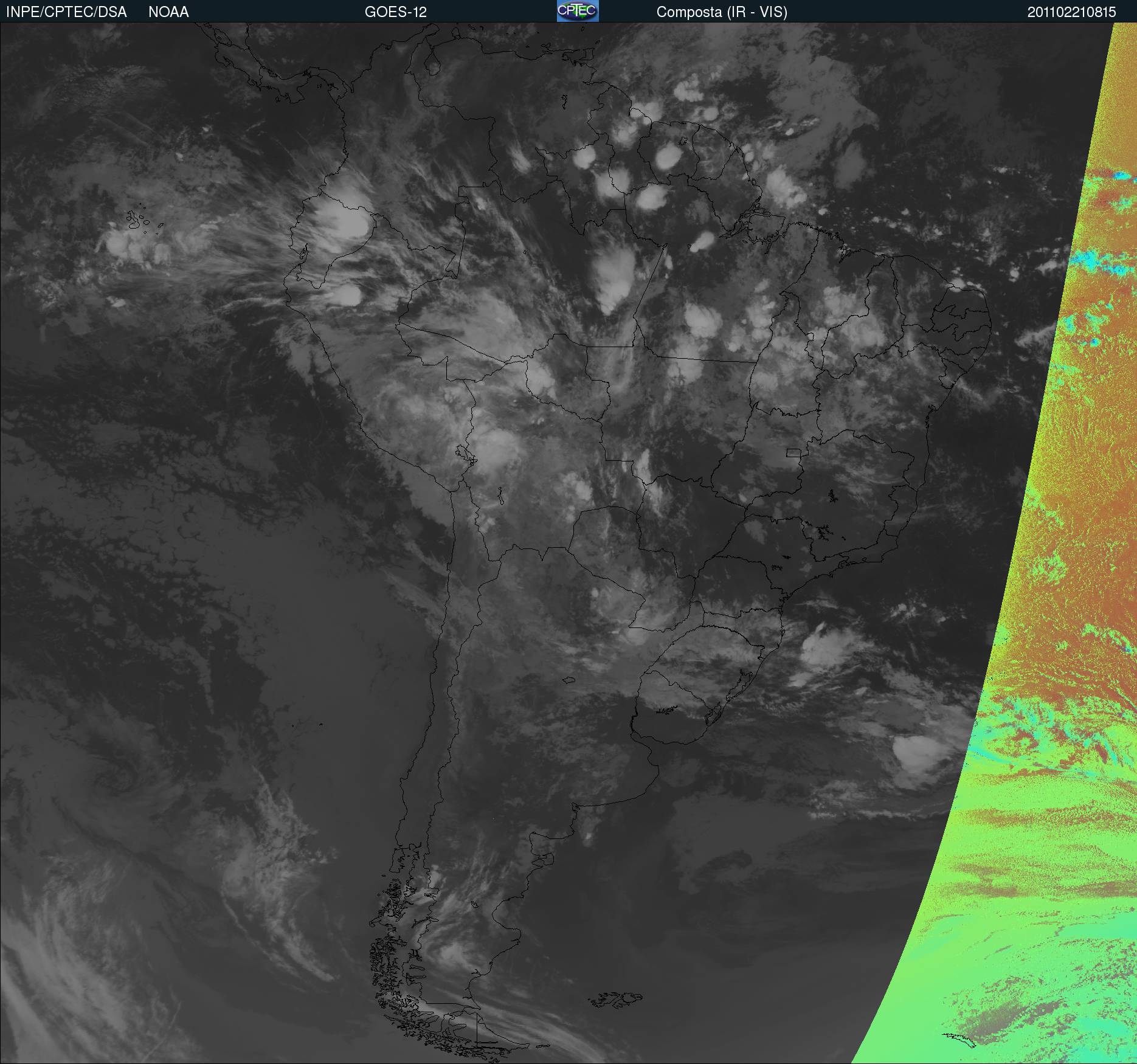This screenshot has height=1064, width=1137.
Task: Click the cyclone swirl in Pacific off Chile
Action: tap(119, 780)
